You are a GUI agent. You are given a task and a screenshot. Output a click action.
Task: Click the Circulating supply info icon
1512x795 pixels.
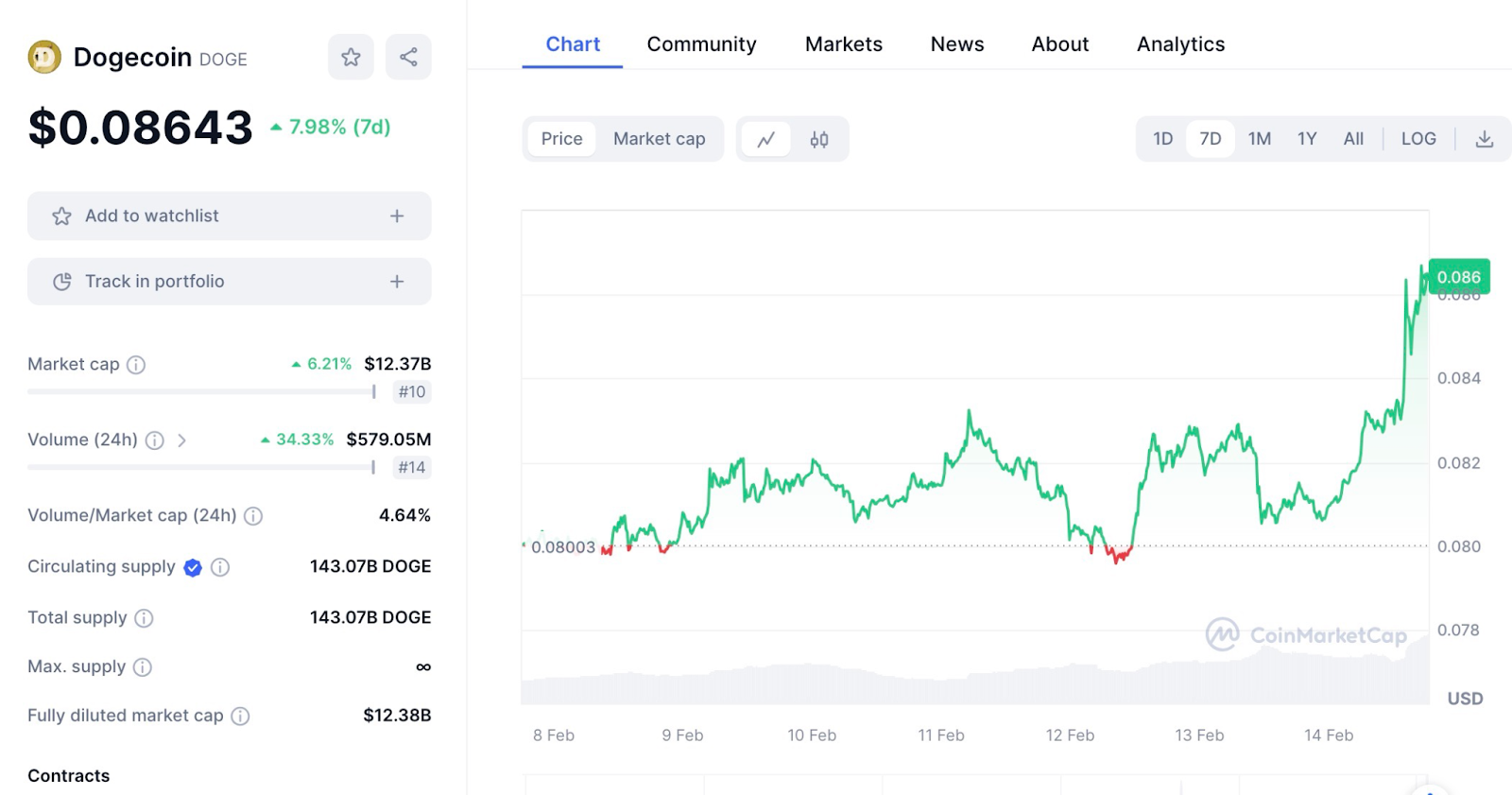(x=220, y=567)
